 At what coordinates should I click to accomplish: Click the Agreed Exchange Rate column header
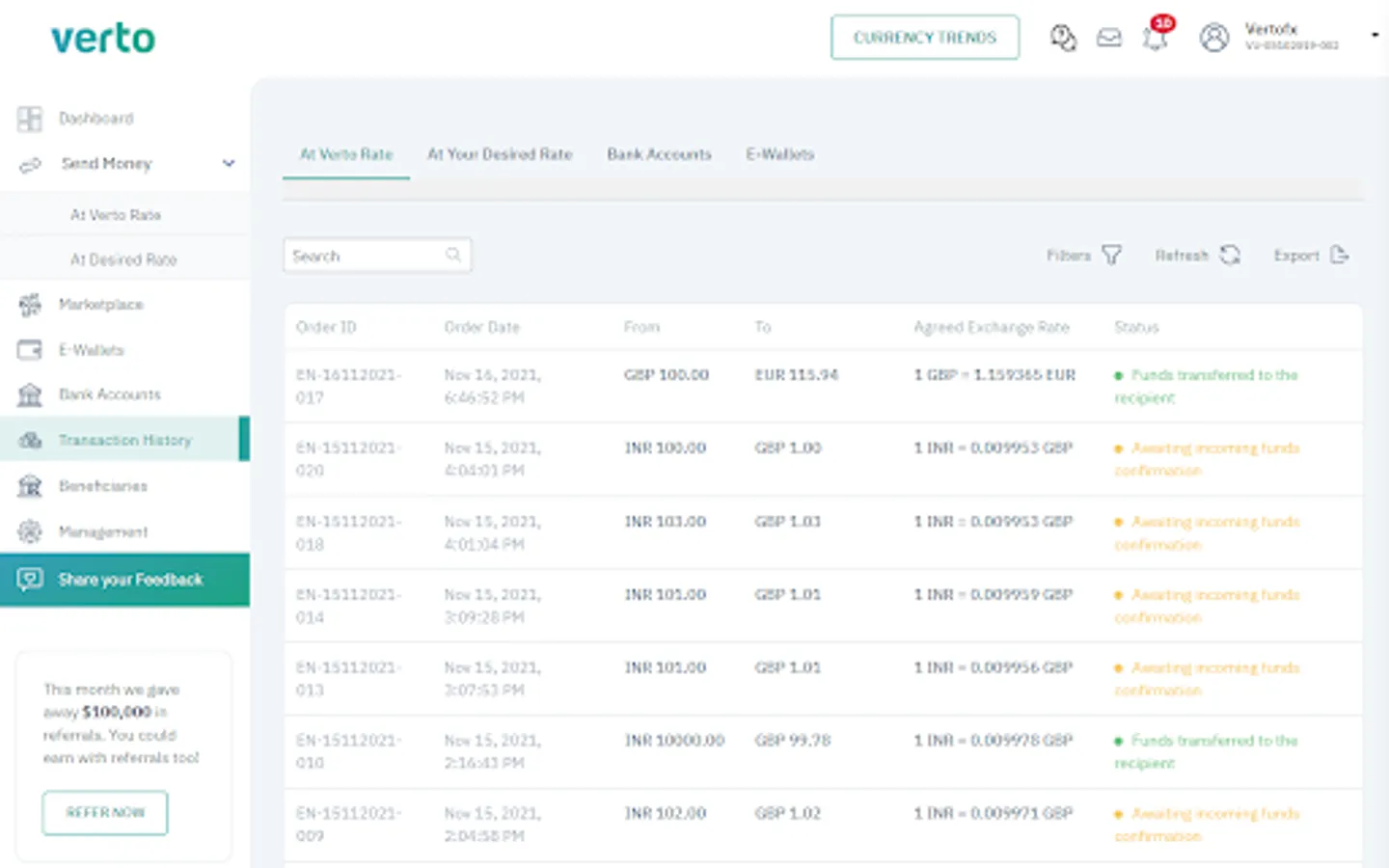992,327
